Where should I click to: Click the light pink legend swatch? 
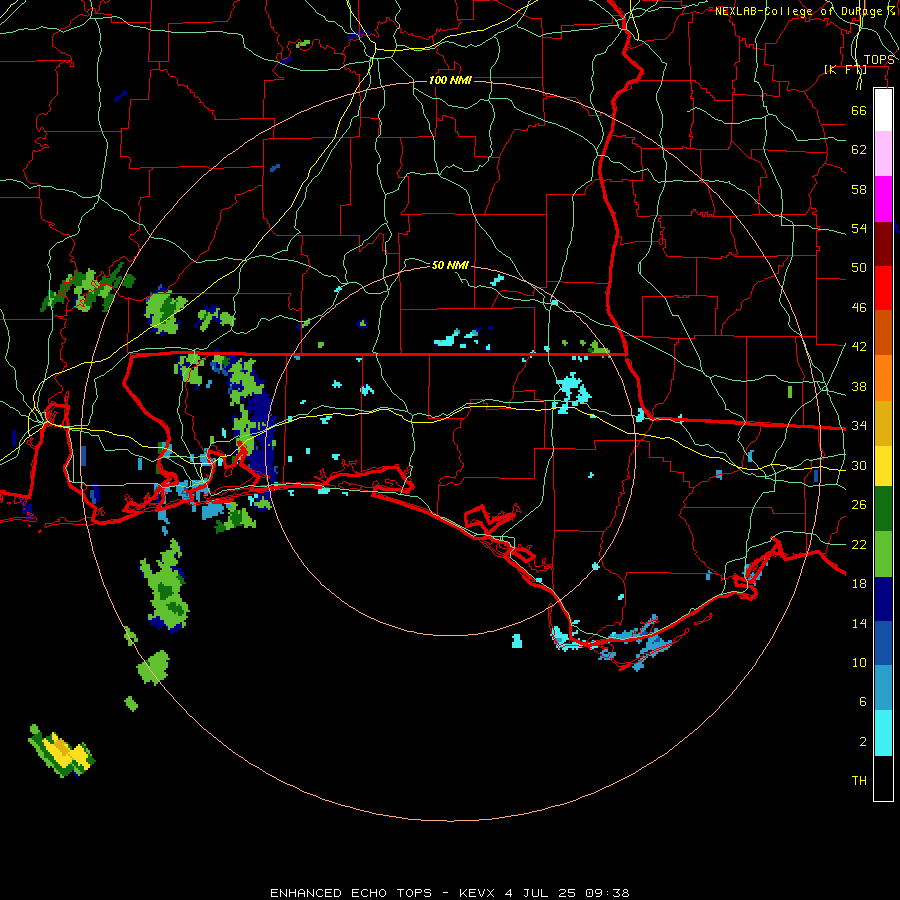tap(883, 154)
